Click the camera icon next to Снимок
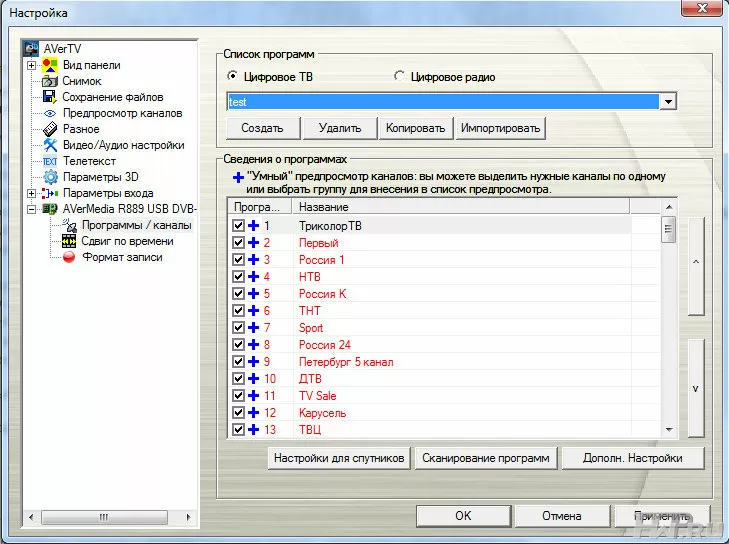 49,81
